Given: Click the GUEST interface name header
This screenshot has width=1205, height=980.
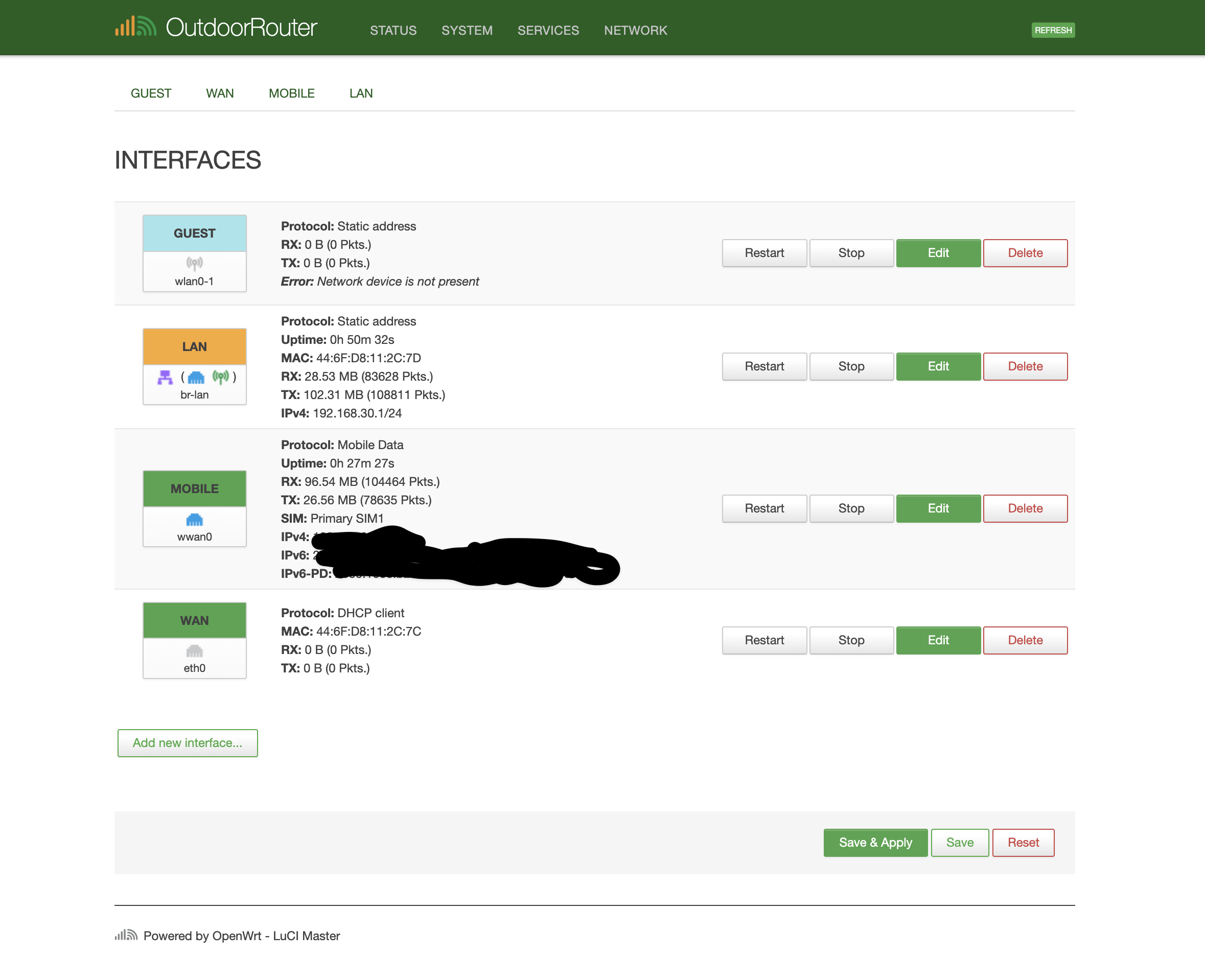Looking at the screenshot, I should (x=194, y=233).
